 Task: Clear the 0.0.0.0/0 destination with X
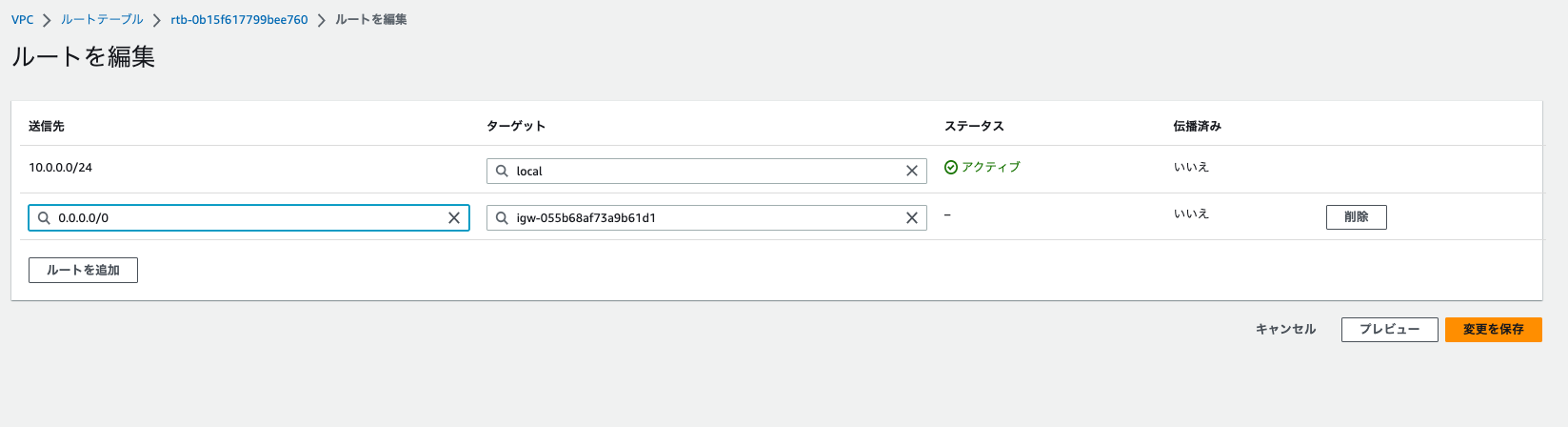tap(454, 218)
